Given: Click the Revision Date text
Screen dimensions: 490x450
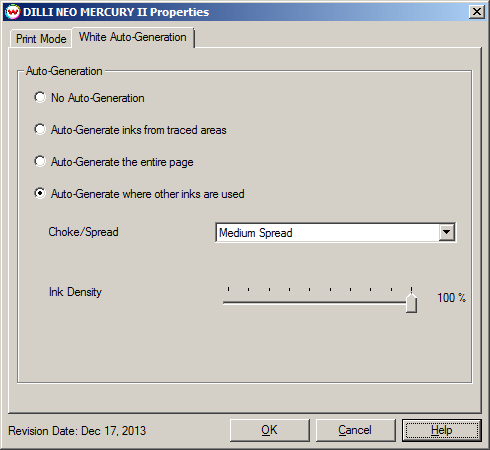Looking at the screenshot, I should [x=77, y=431].
